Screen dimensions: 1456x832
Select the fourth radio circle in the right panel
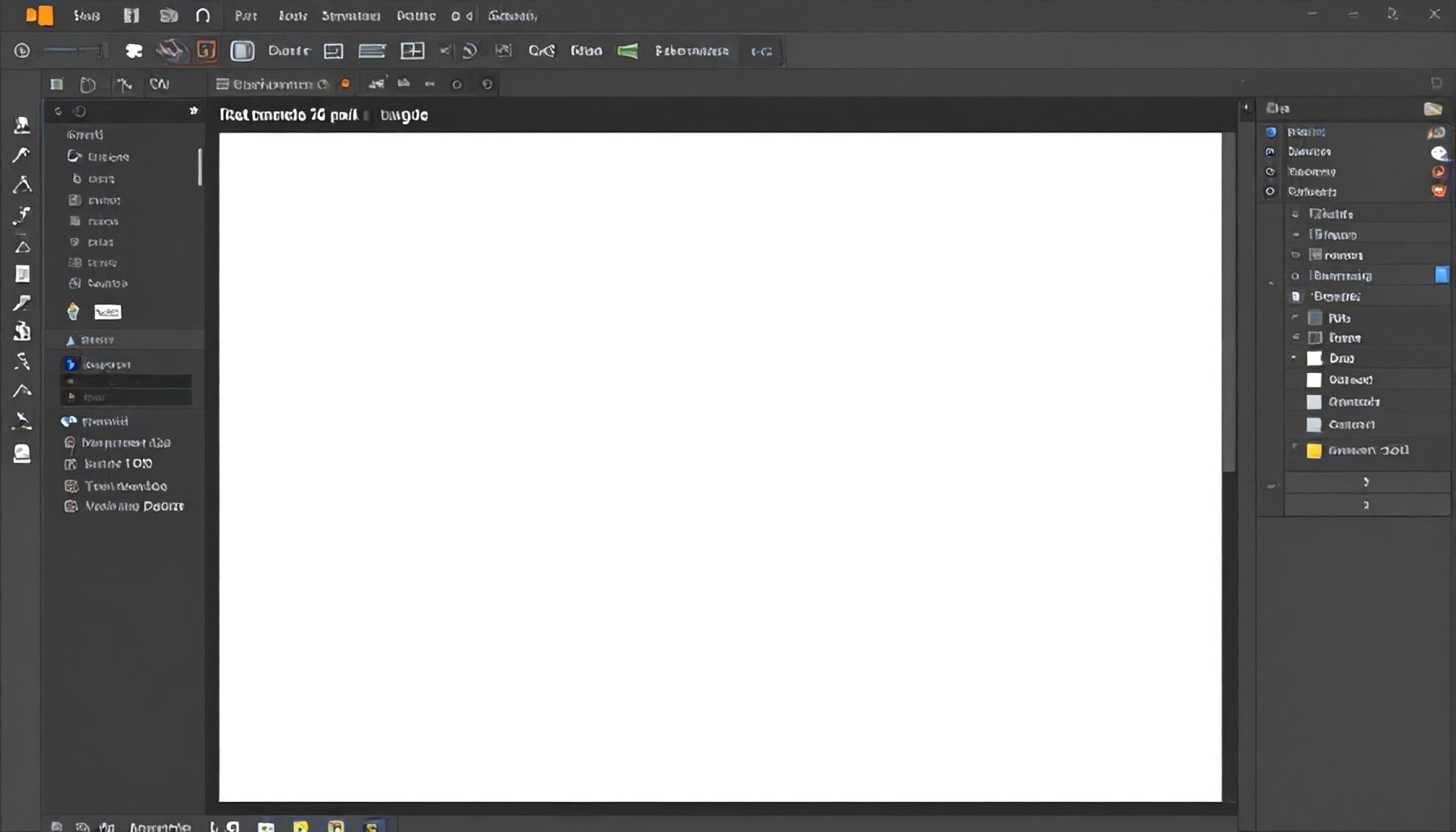pos(1270,192)
